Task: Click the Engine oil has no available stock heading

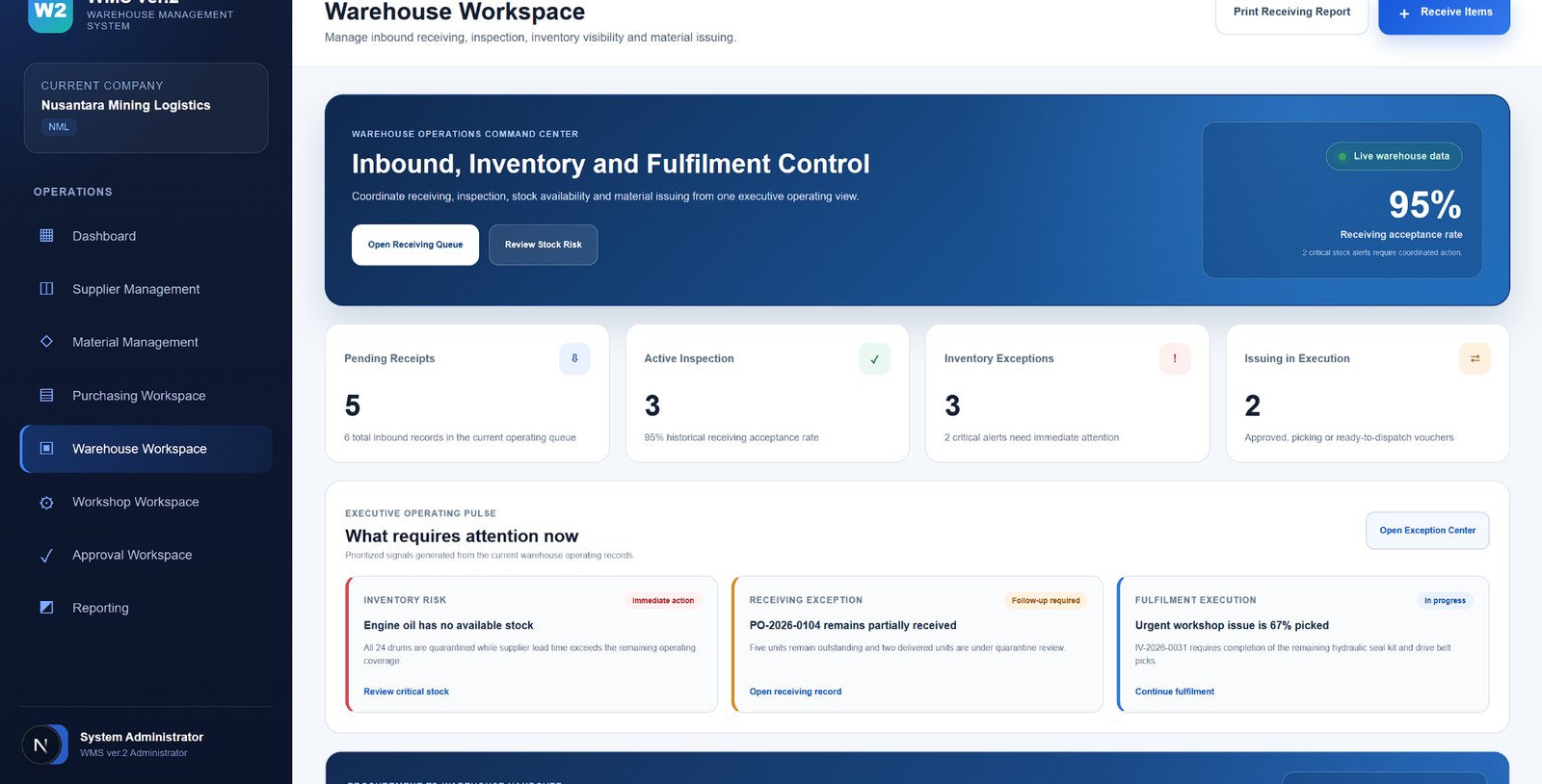Action: [448, 625]
